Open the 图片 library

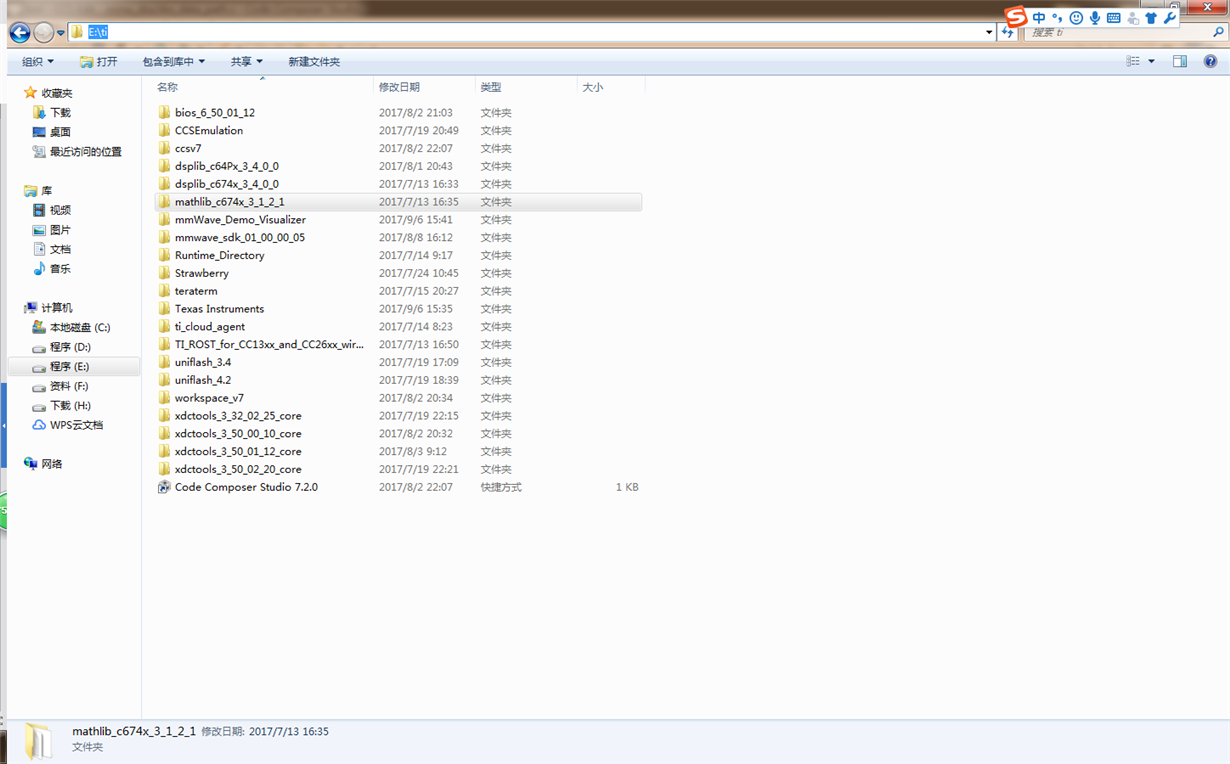(x=61, y=230)
